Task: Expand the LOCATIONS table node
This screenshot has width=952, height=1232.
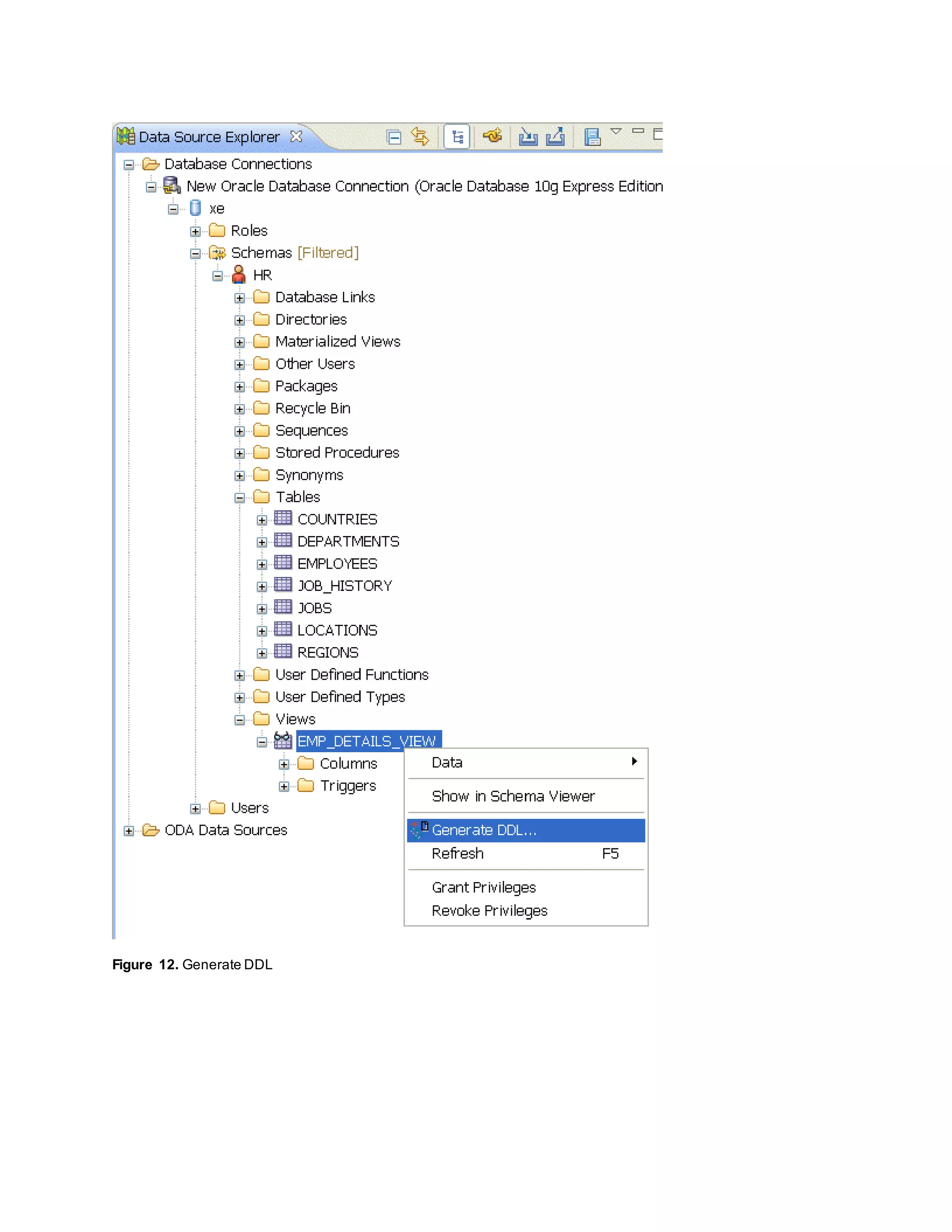Action: 262,631
